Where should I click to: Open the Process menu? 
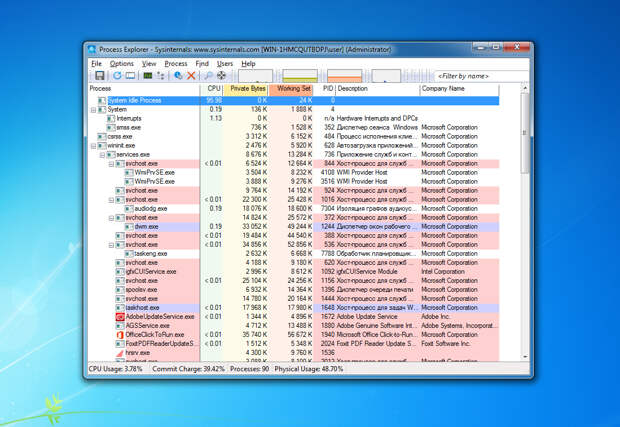(x=176, y=63)
